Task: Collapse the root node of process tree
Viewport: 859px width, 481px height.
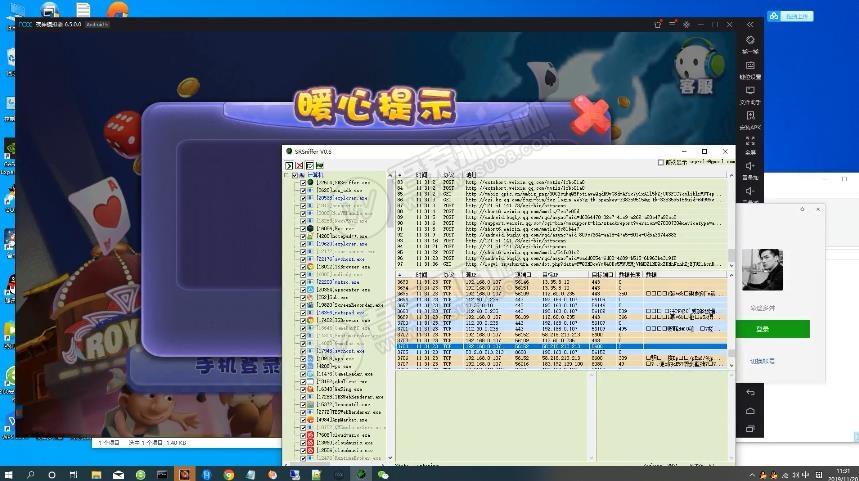Action: (x=287, y=175)
